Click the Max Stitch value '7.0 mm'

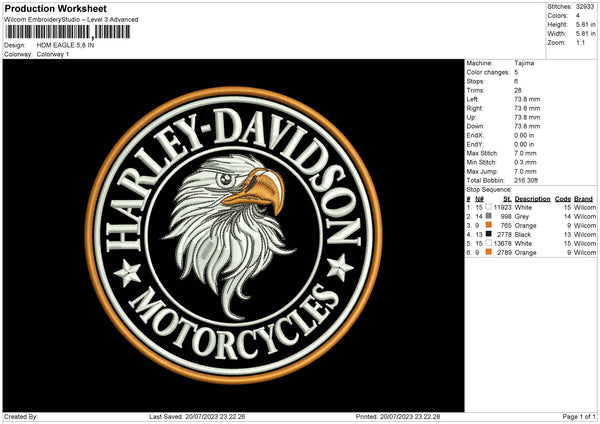[x=525, y=153]
